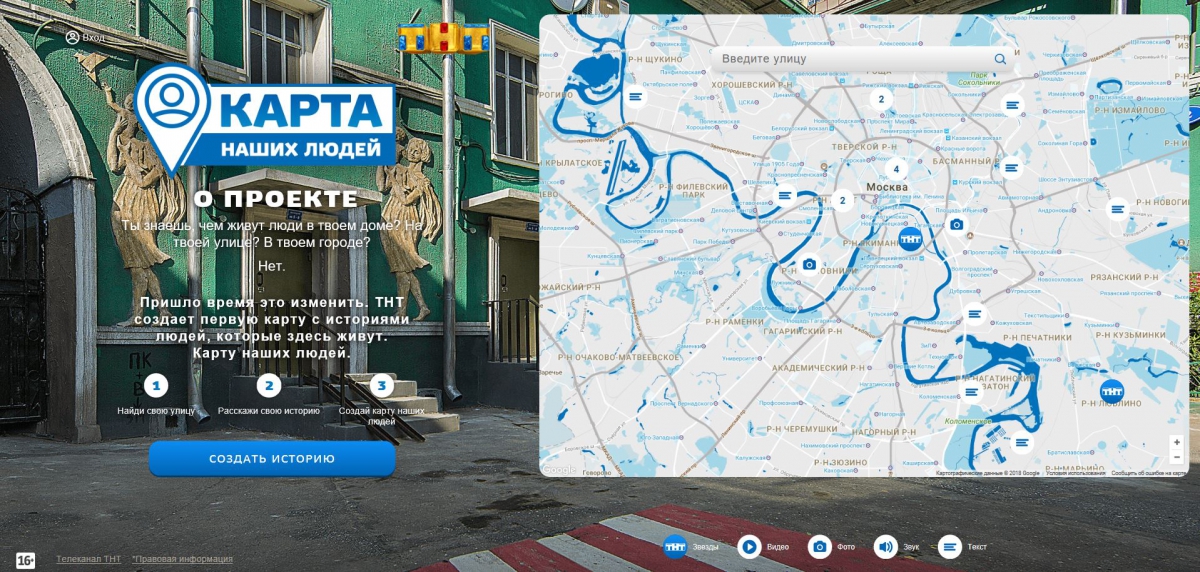1200x572 pixels.
Task: Open the text marker near Сокольники
Action: click(x=1013, y=104)
